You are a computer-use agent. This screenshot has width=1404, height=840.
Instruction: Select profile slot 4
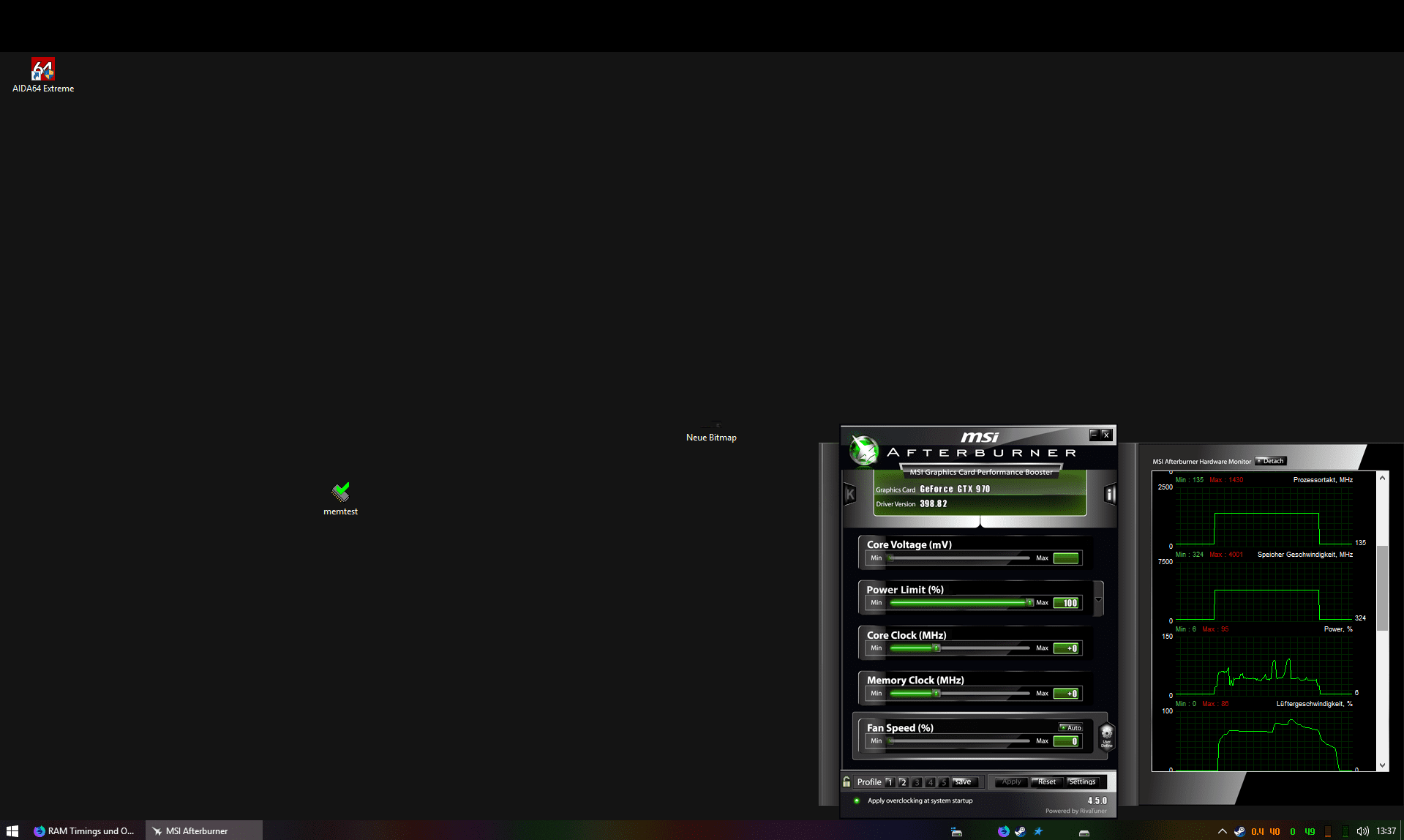pos(930,782)
